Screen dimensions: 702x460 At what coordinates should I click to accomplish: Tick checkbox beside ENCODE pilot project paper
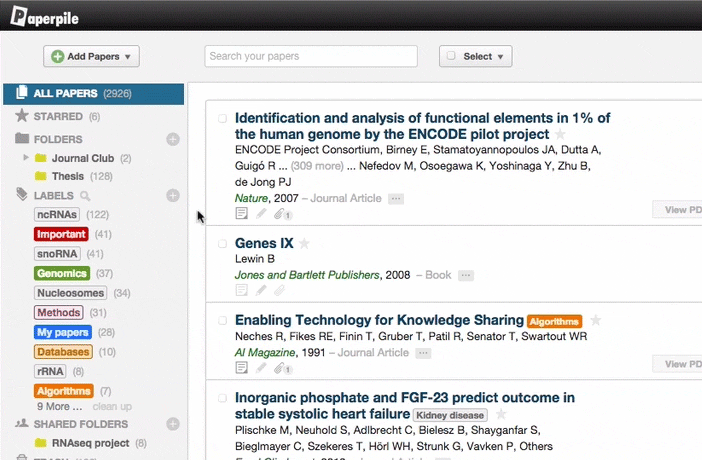pyautogui.click(x=223, y=118)
